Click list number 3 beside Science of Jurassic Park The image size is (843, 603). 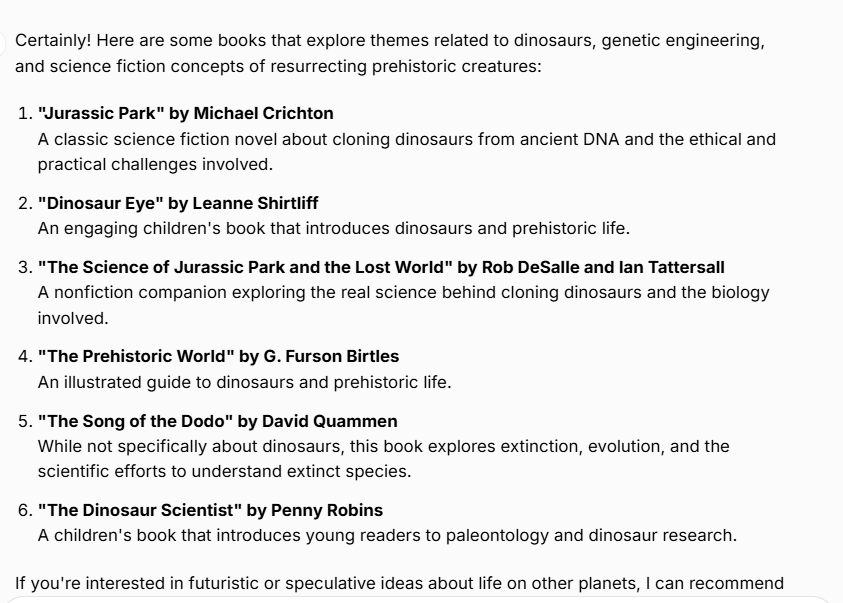click(24, 267)
